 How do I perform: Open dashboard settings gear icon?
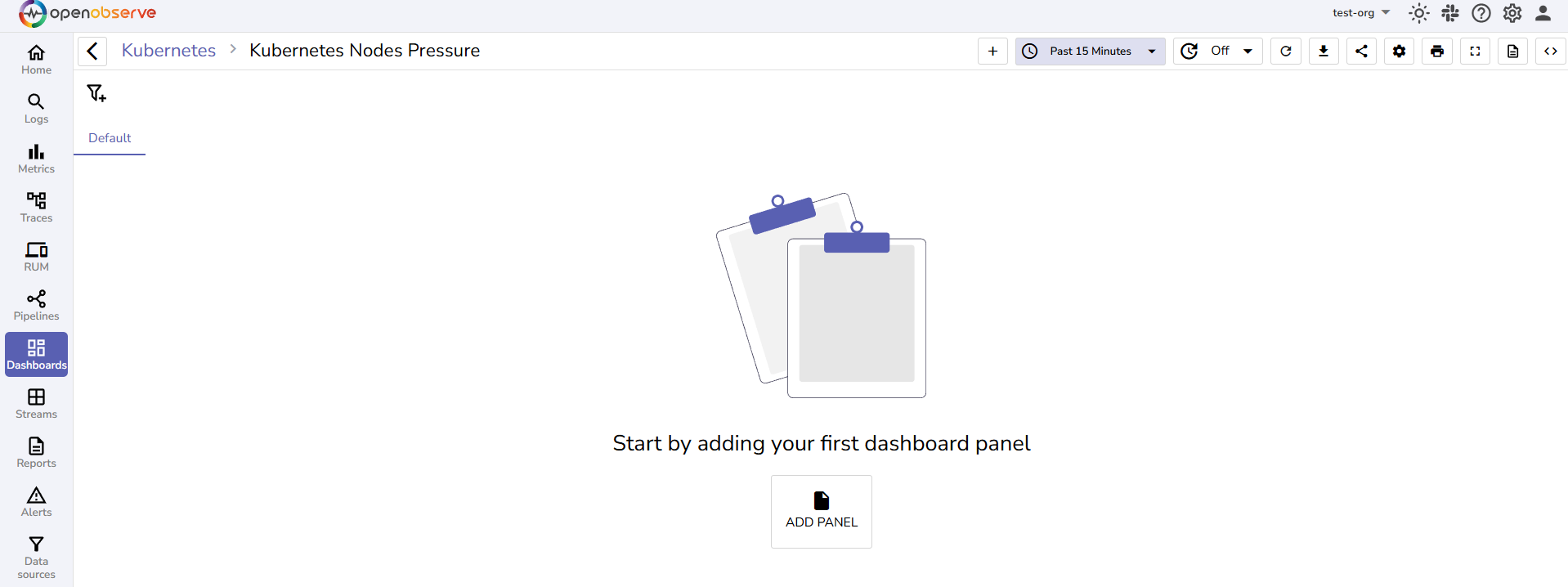(x=1399, y=51)
